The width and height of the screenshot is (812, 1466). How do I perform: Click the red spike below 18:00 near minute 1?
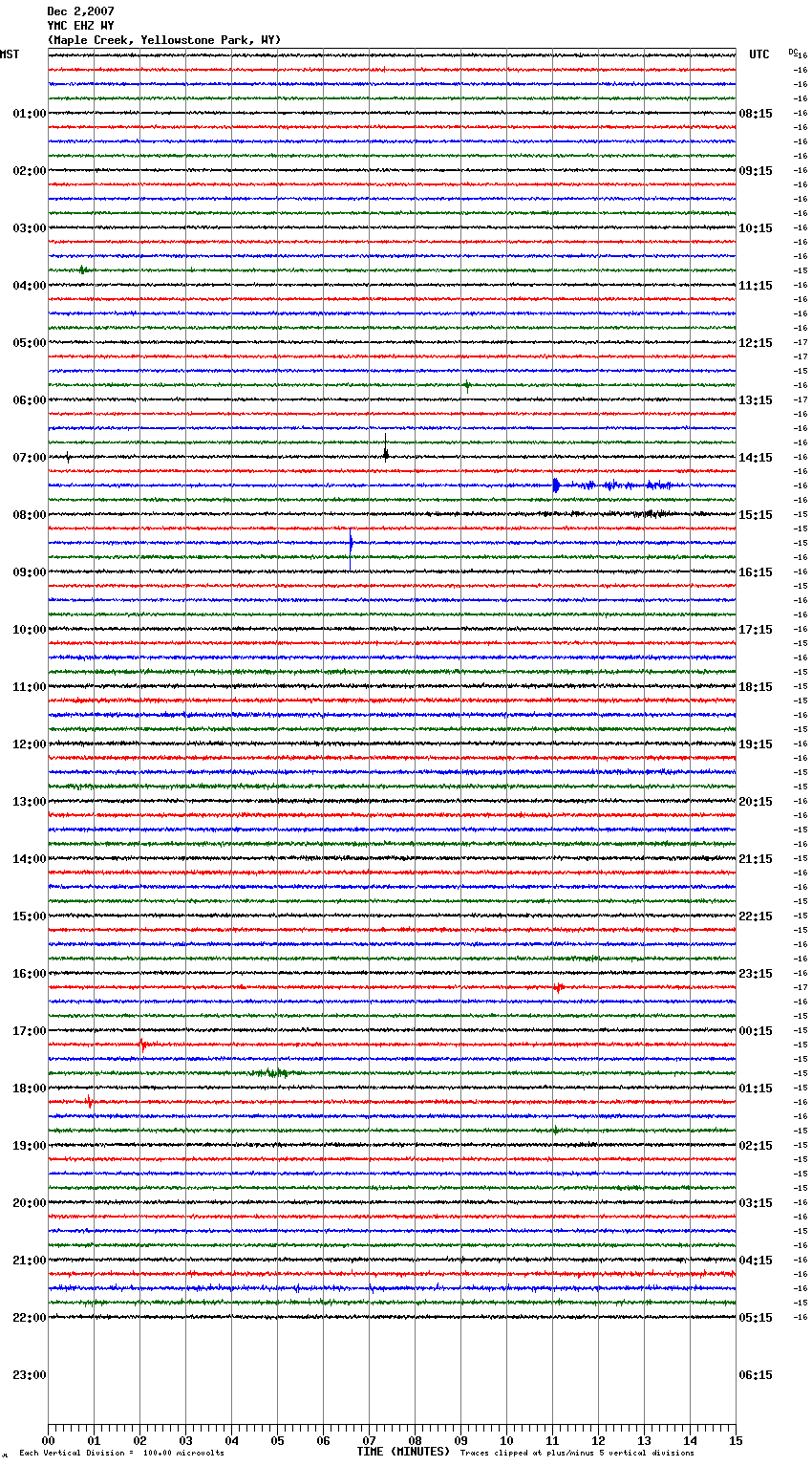[x=90, y=1102]
